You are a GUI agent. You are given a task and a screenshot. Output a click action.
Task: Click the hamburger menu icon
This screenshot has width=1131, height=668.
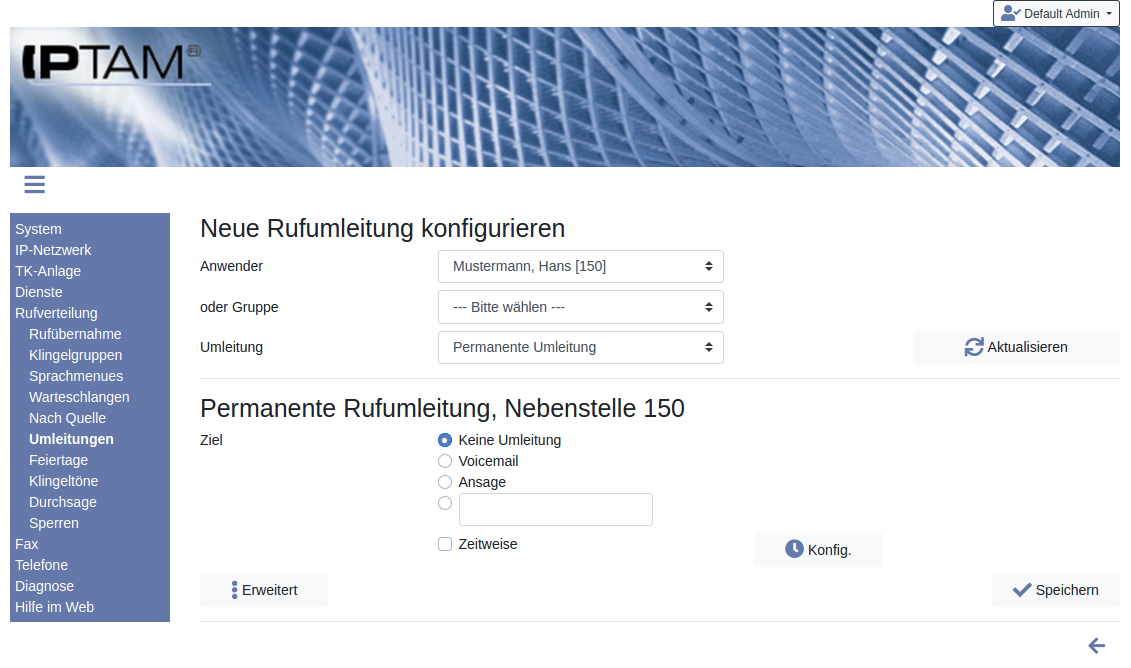point(35,185)
